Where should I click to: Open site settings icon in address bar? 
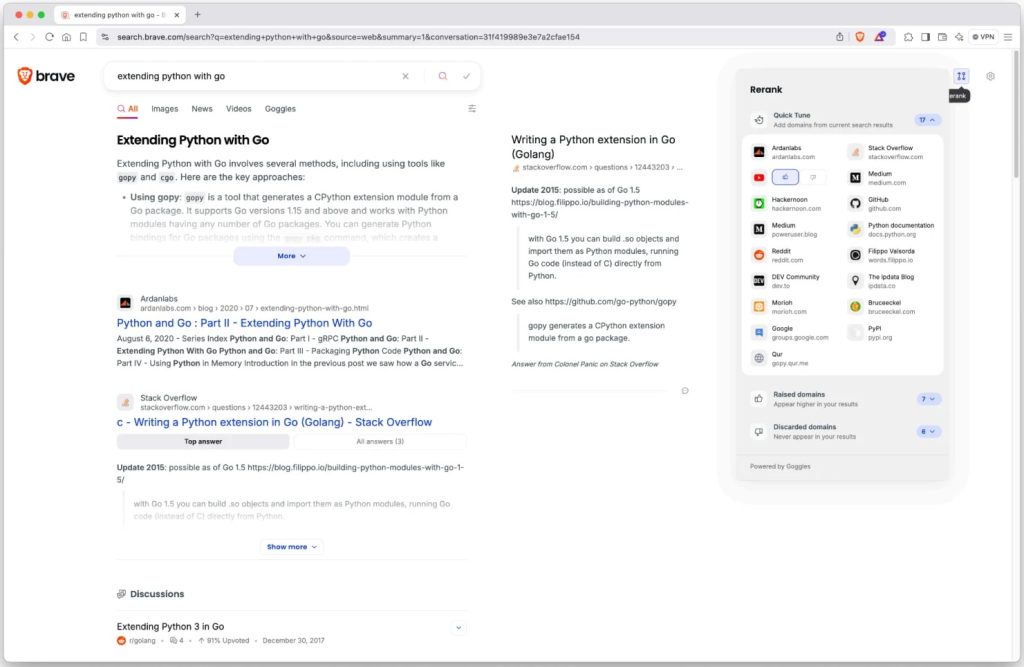(105, 37)
